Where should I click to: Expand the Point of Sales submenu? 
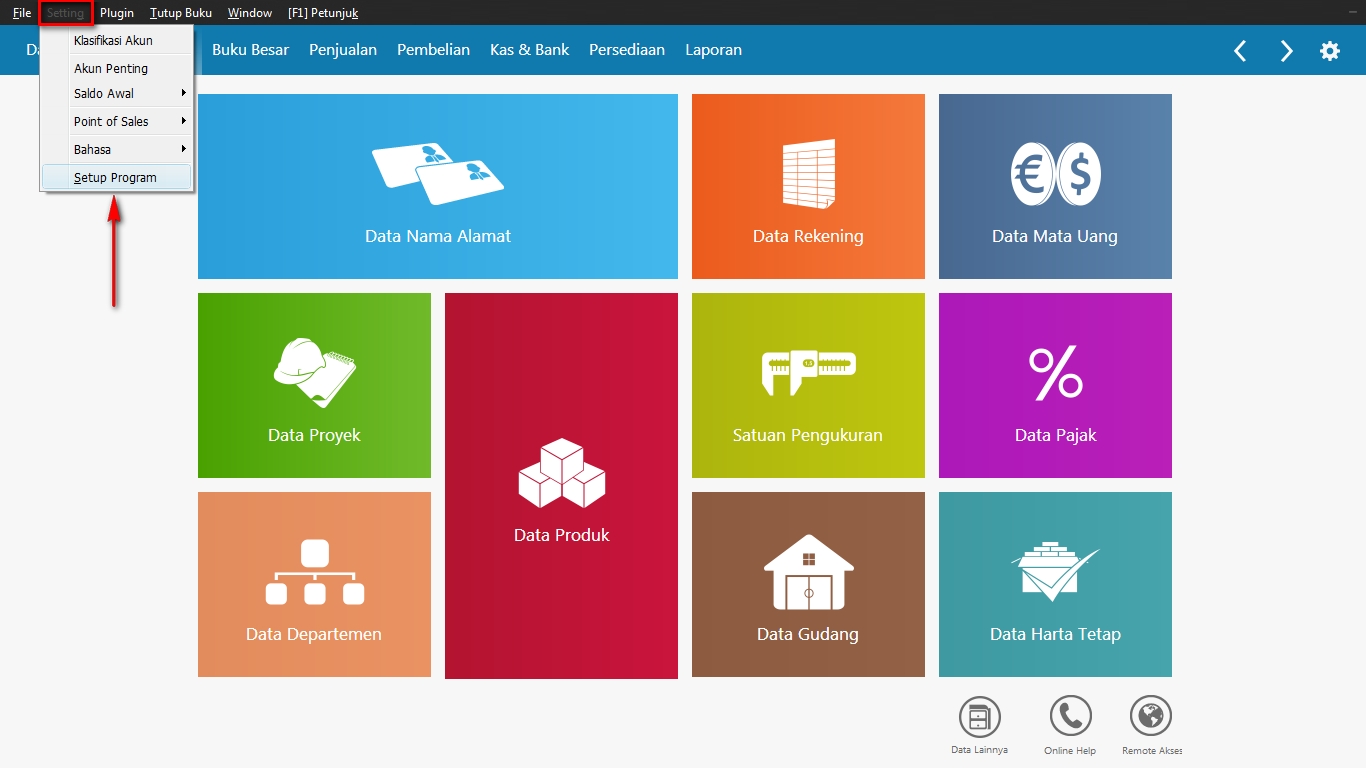117,121
